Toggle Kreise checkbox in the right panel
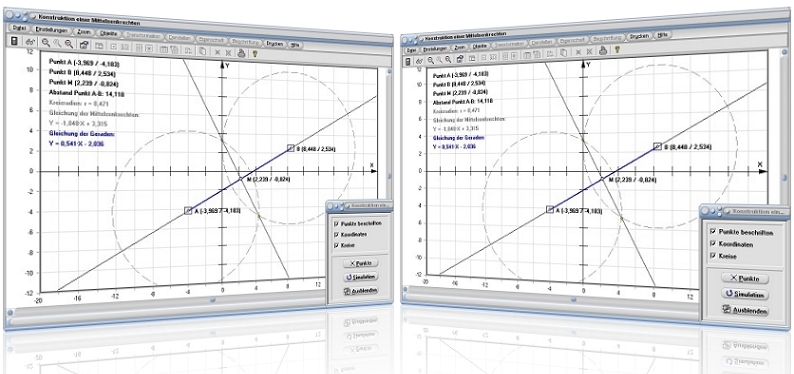Screen dimensions: 794x374 click(x=713, y=256)
